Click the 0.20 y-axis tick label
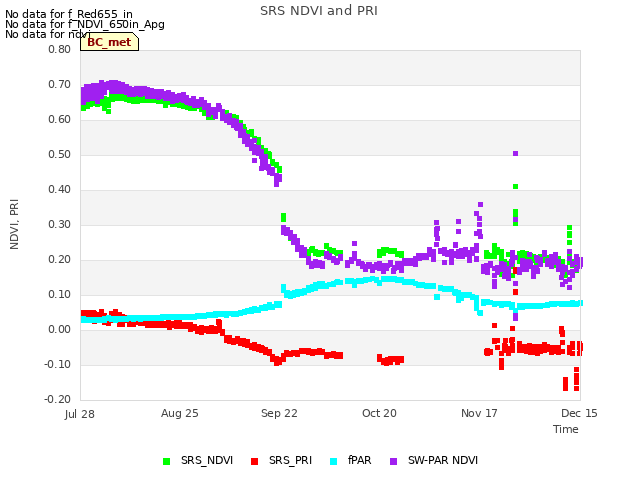640x480 pixels. point(60,260)
